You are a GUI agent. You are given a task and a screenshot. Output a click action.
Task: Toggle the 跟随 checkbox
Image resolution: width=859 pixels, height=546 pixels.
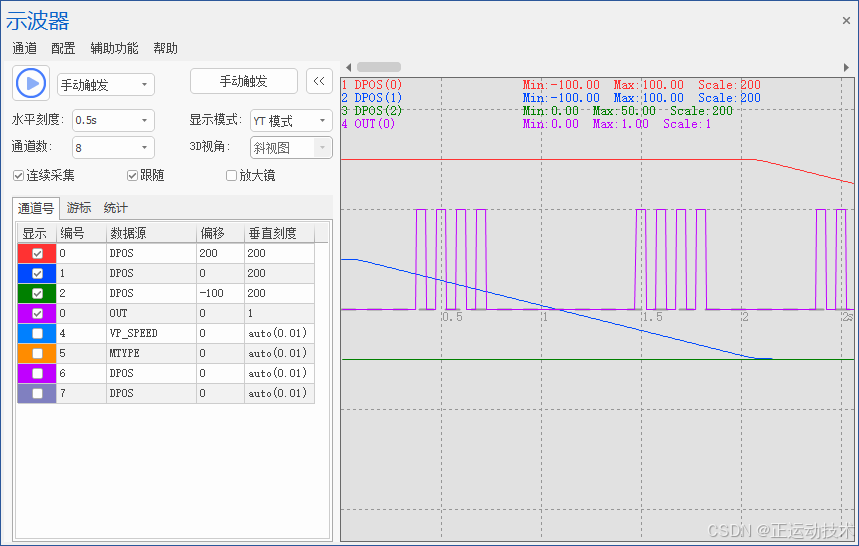click(x=132, y=175)
